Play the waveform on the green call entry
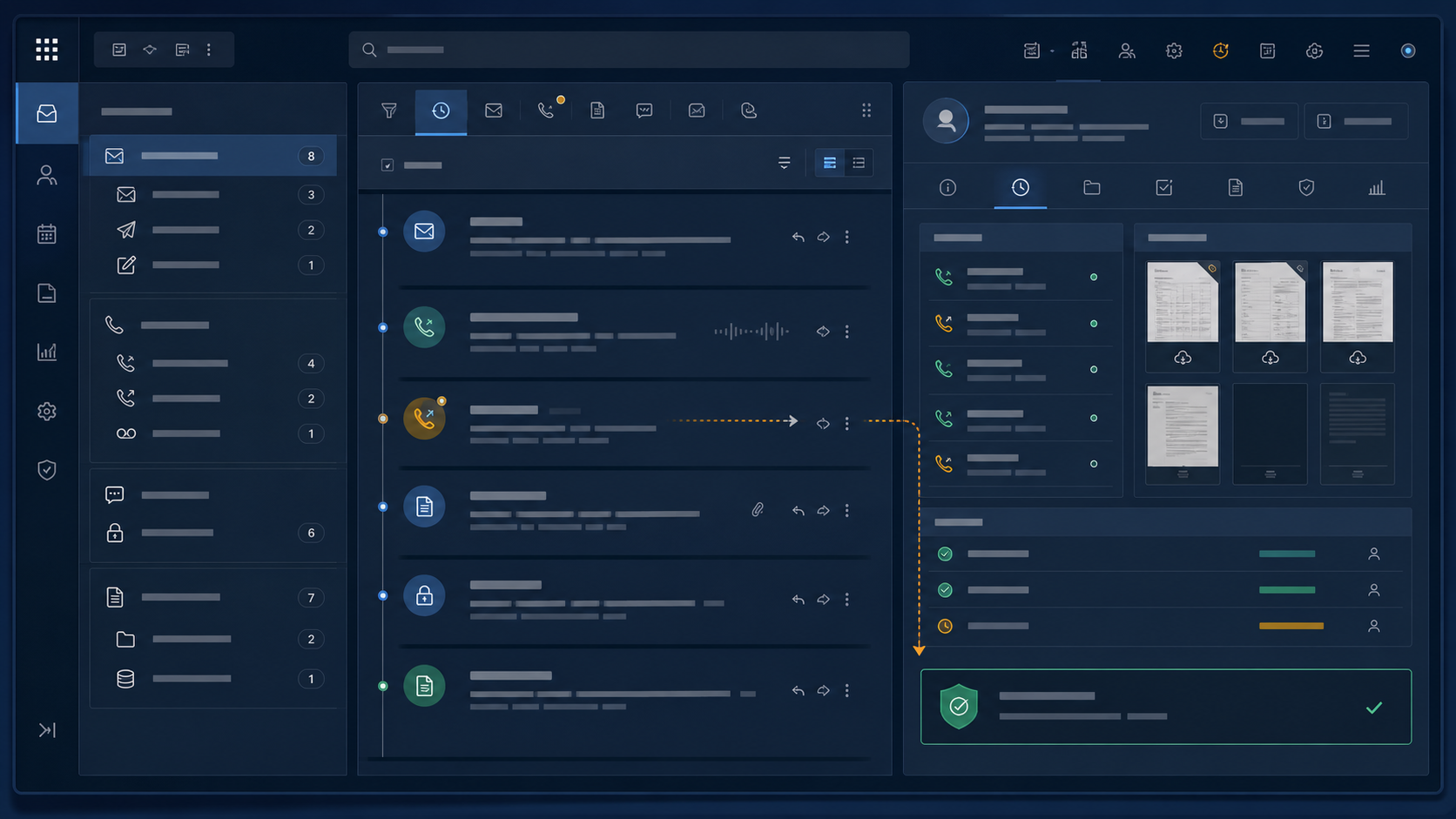This screenshot has width=1456, height=819. pyautogui.click(x=752, y=331)
